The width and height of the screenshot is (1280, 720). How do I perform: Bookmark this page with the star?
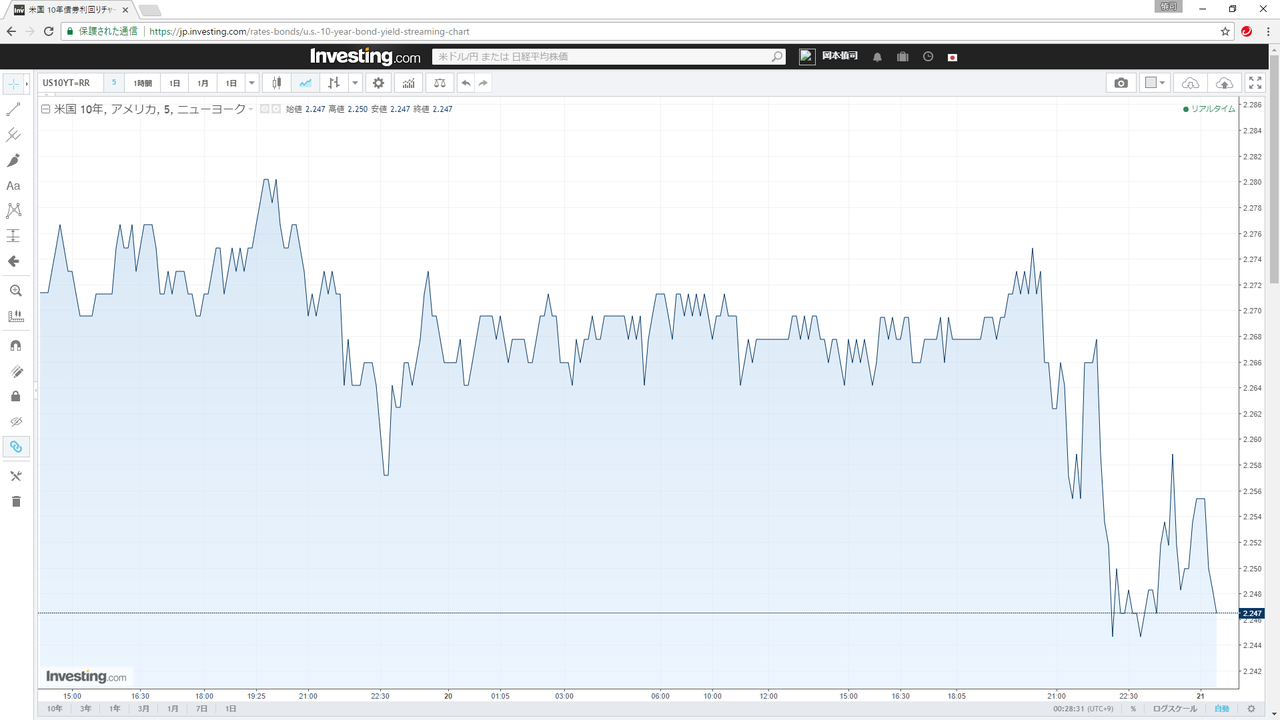[x=1226, y=31]
